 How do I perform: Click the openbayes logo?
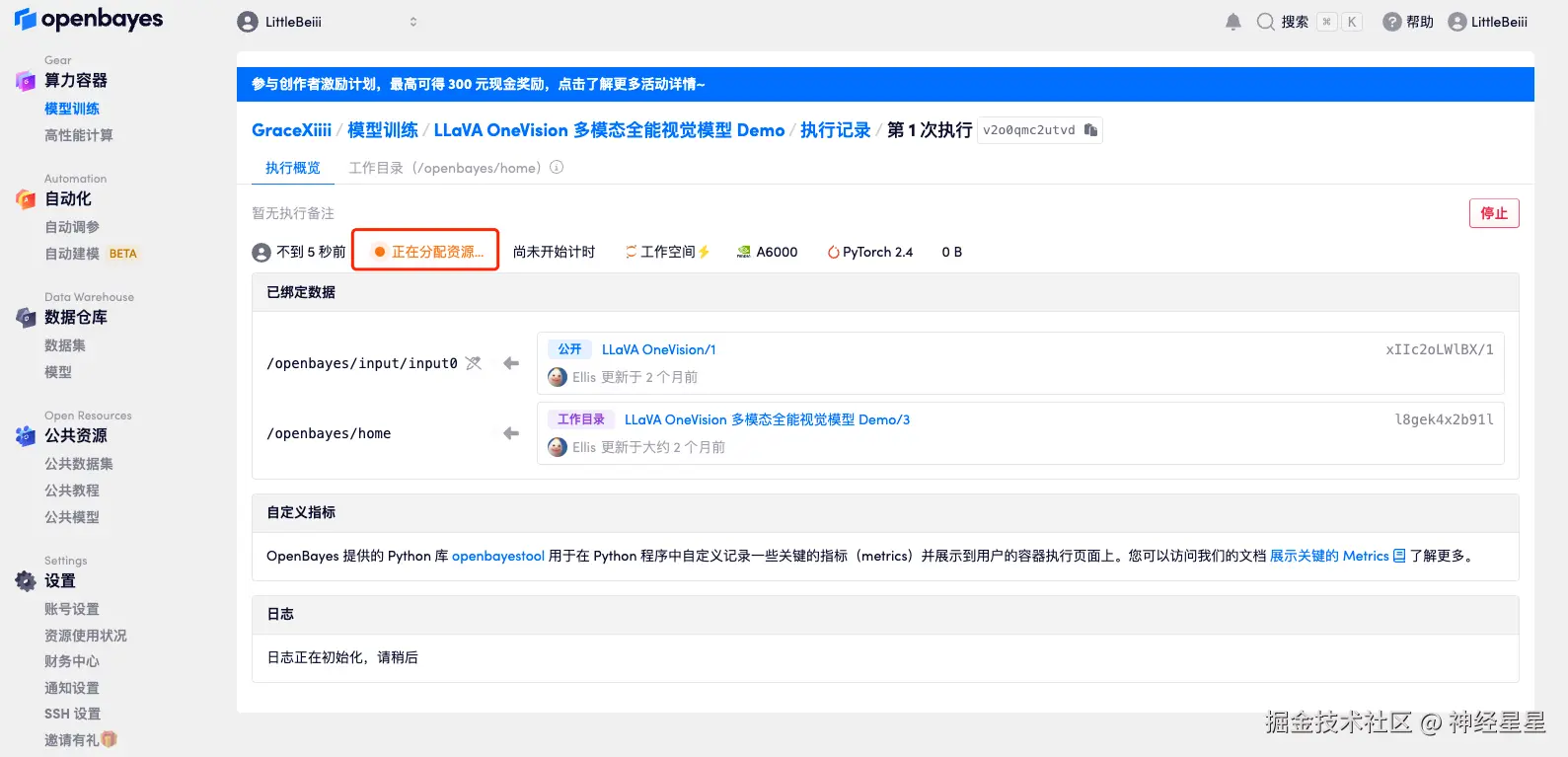[x=88, y=20]
